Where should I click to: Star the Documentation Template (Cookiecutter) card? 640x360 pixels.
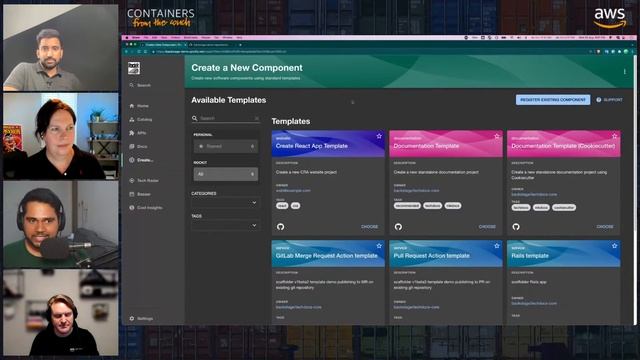point(614,136)
